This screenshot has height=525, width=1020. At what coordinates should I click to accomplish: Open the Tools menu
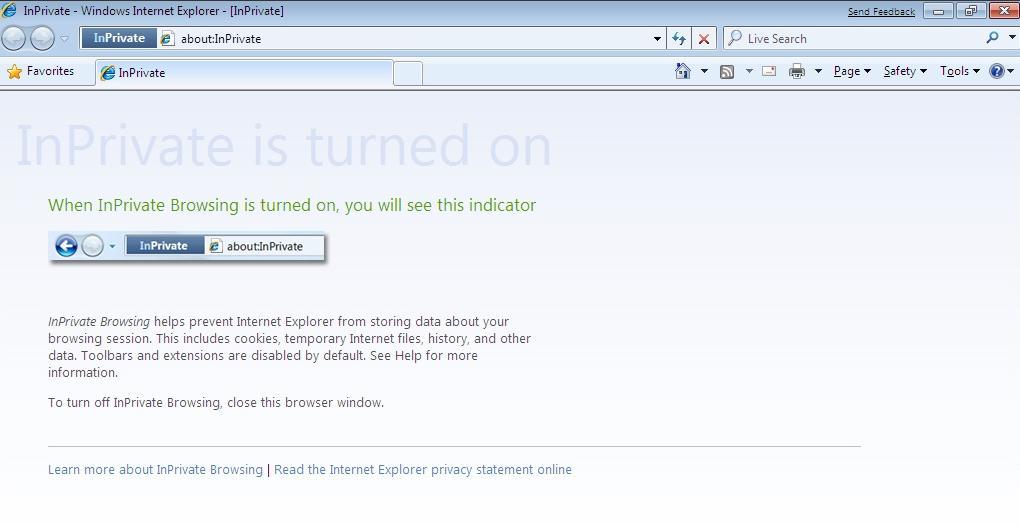coord(958,71)
